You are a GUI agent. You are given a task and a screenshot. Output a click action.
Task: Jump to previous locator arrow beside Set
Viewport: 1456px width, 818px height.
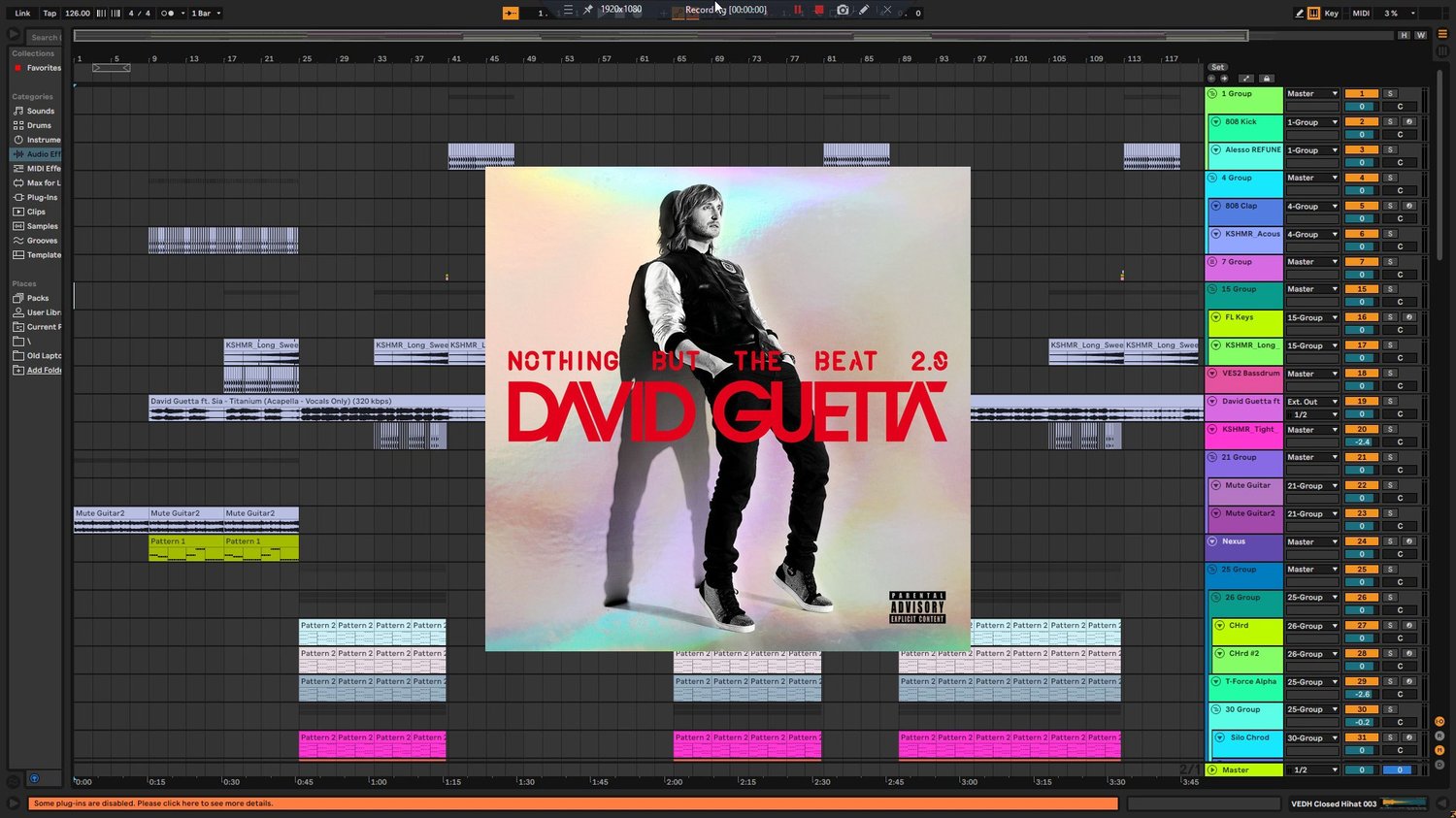tap(1211, 79)
